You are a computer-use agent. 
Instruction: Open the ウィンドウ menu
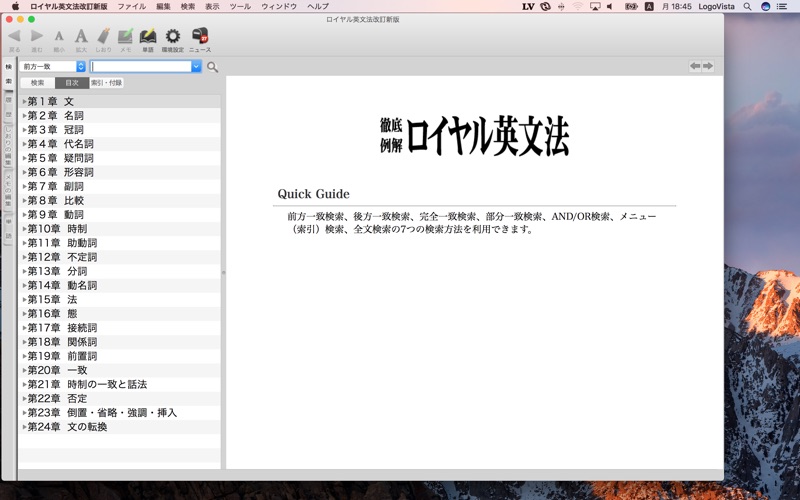click(x=279, y=6)
